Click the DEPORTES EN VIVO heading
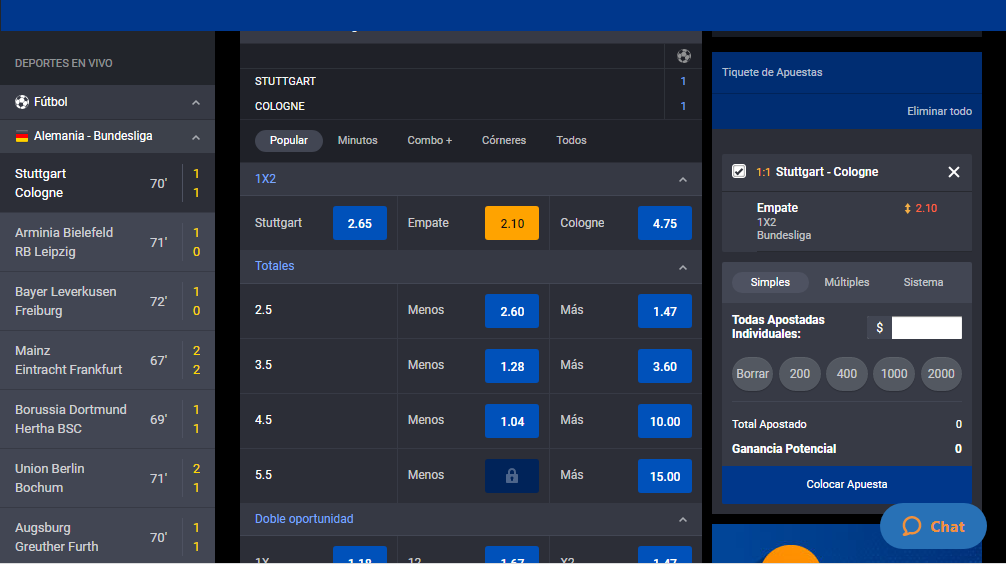Viewport: 1006px width, 565px height. point(64,63)
